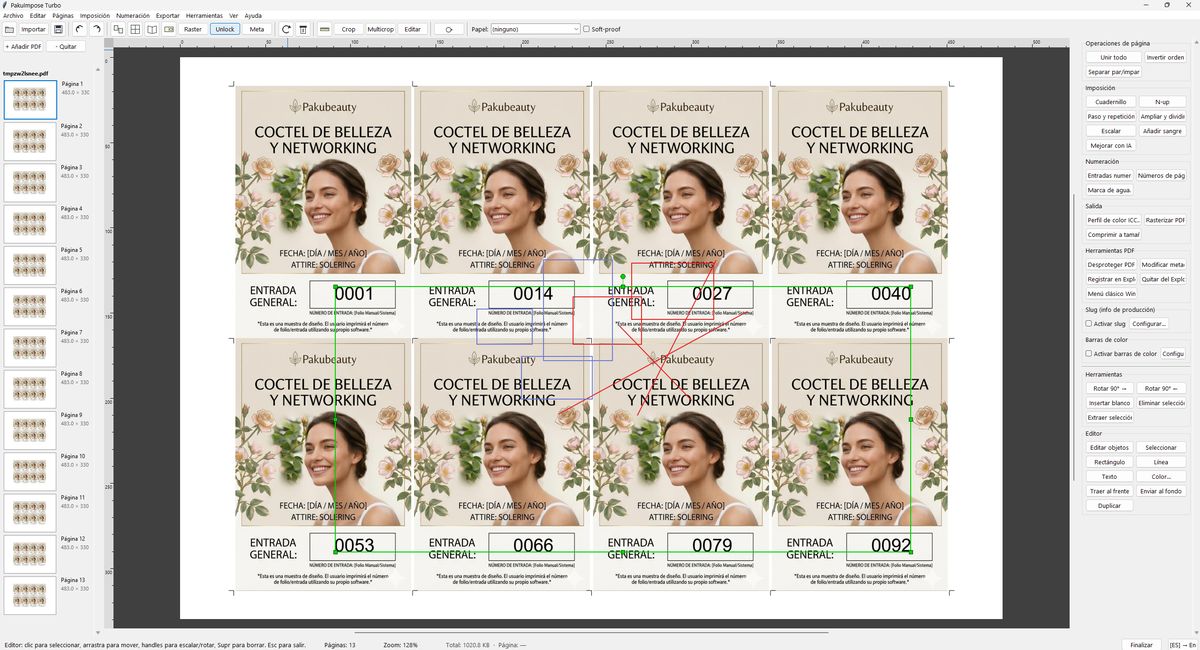
Task: Open the Papel dropdown
Action: pyautogui.click(x=536, y=29)
